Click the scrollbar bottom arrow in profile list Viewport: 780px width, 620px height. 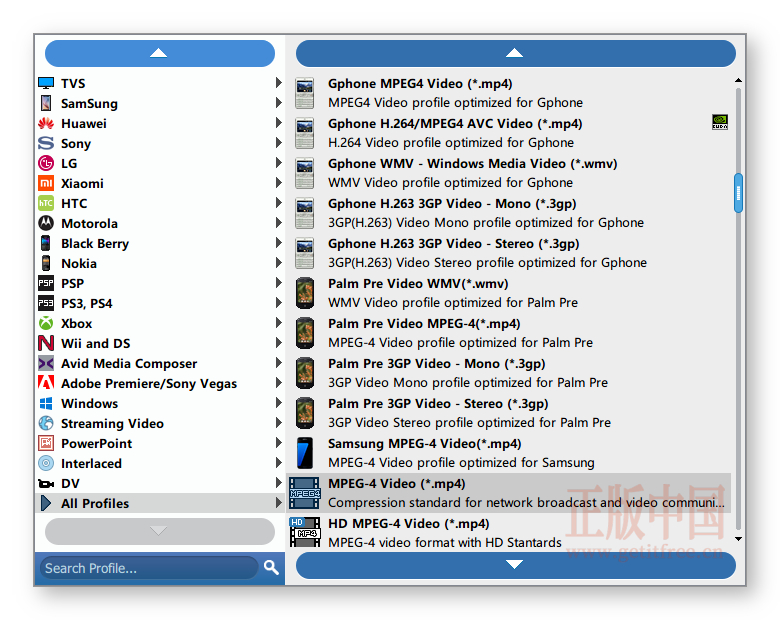click(x=738, y=539)
